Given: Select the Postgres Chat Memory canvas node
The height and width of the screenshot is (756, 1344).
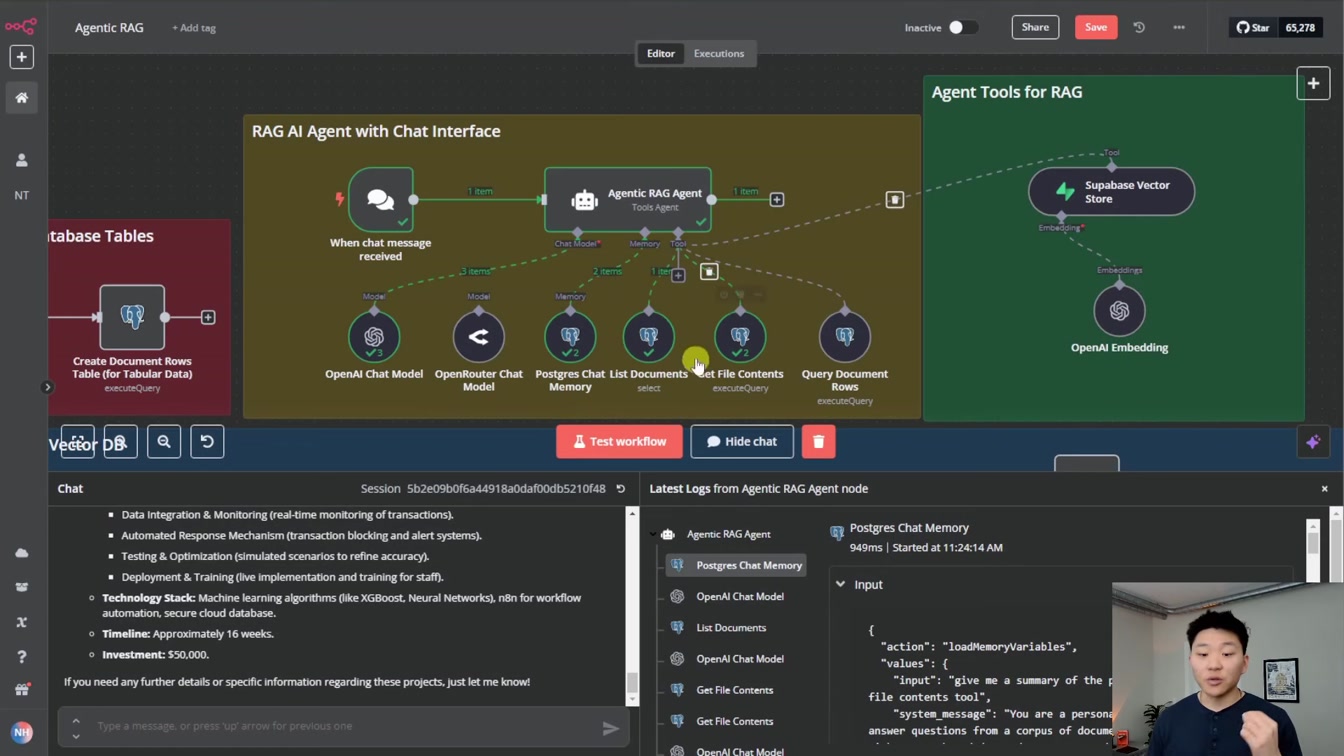Looking at the screenshot, I should coord(570,337).
